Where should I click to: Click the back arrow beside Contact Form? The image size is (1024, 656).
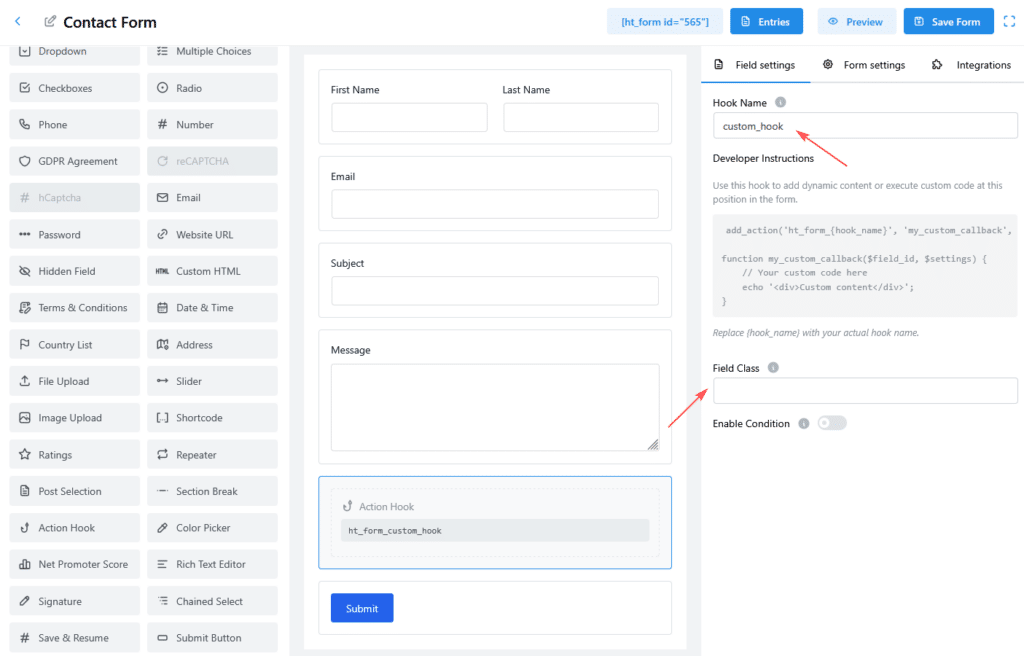[x=18, y=22]
